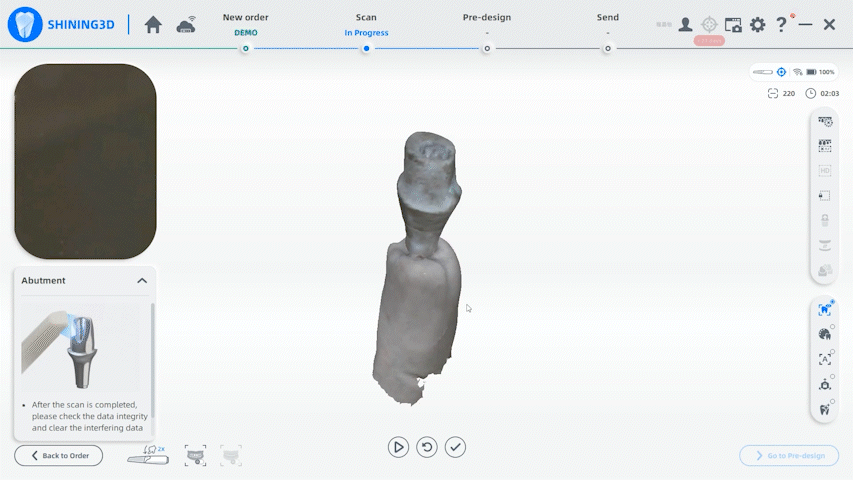Click the greyed model stack icon at the bottom of the upper right toolbar
Image resolution: width=854 pixels, height=480 pixels.
[x=825, y=270]
